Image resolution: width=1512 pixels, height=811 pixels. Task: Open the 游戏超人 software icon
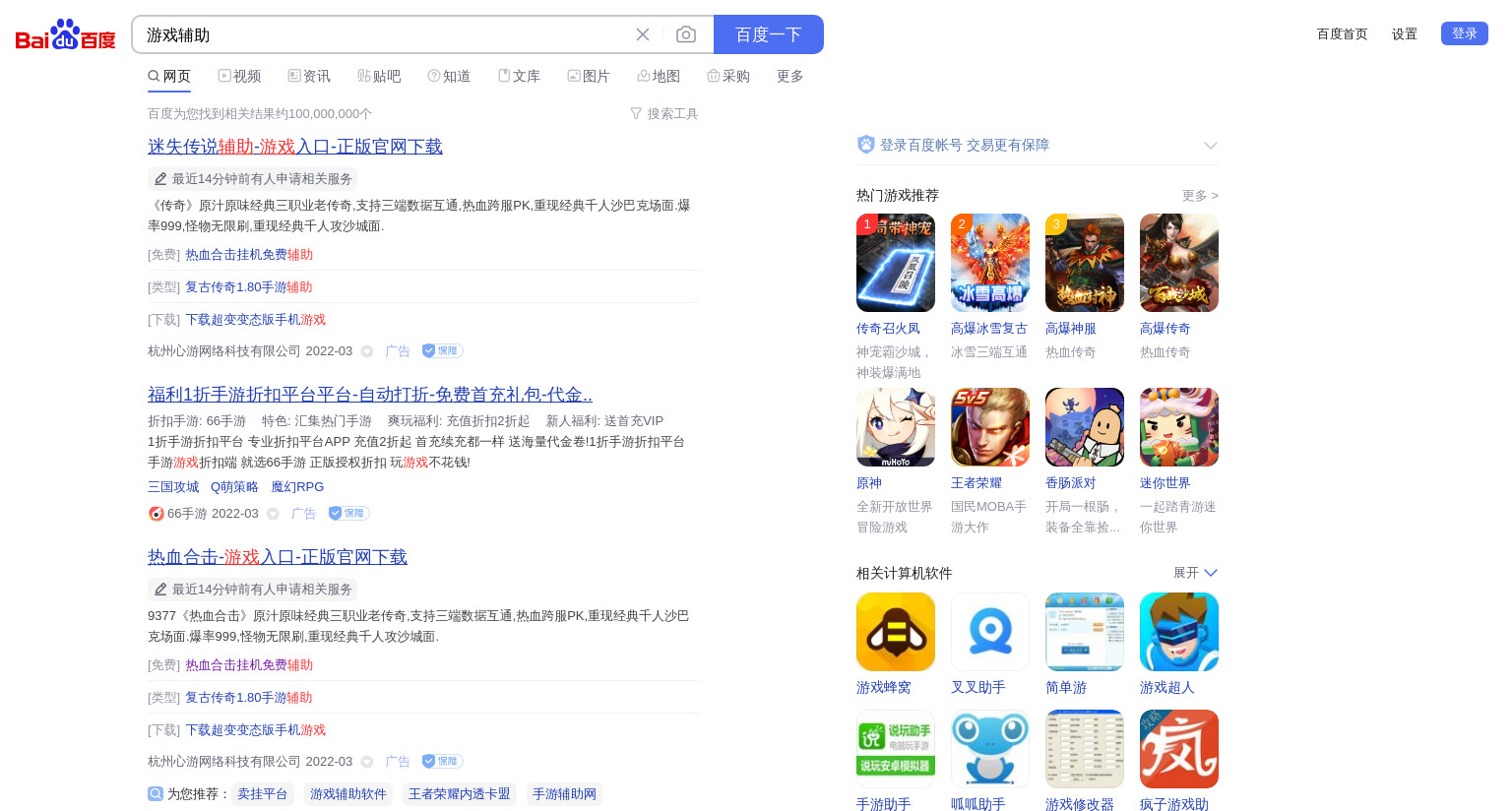point(1179,632)
